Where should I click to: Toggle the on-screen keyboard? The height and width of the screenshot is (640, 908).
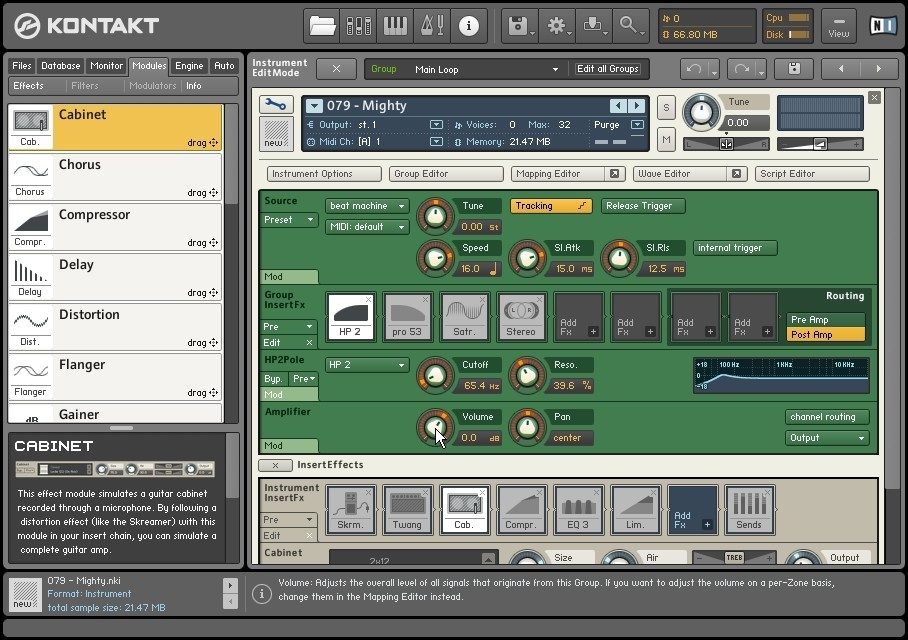[x=396, y=25]
